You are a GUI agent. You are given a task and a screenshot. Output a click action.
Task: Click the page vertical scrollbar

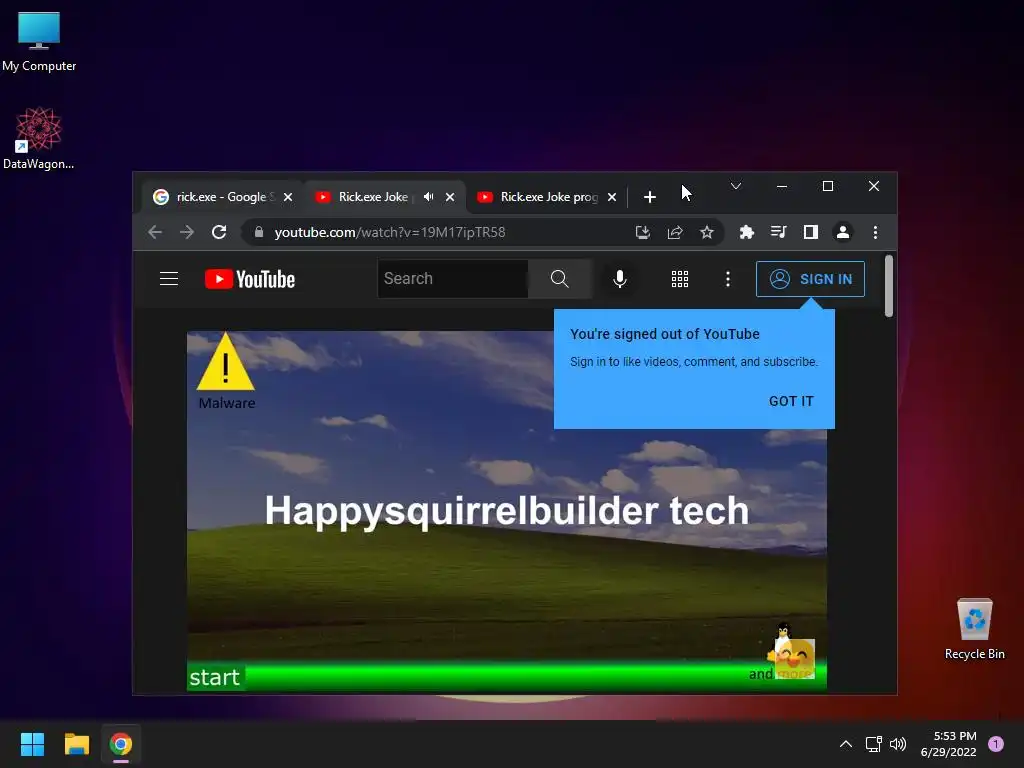pos(889,286)
